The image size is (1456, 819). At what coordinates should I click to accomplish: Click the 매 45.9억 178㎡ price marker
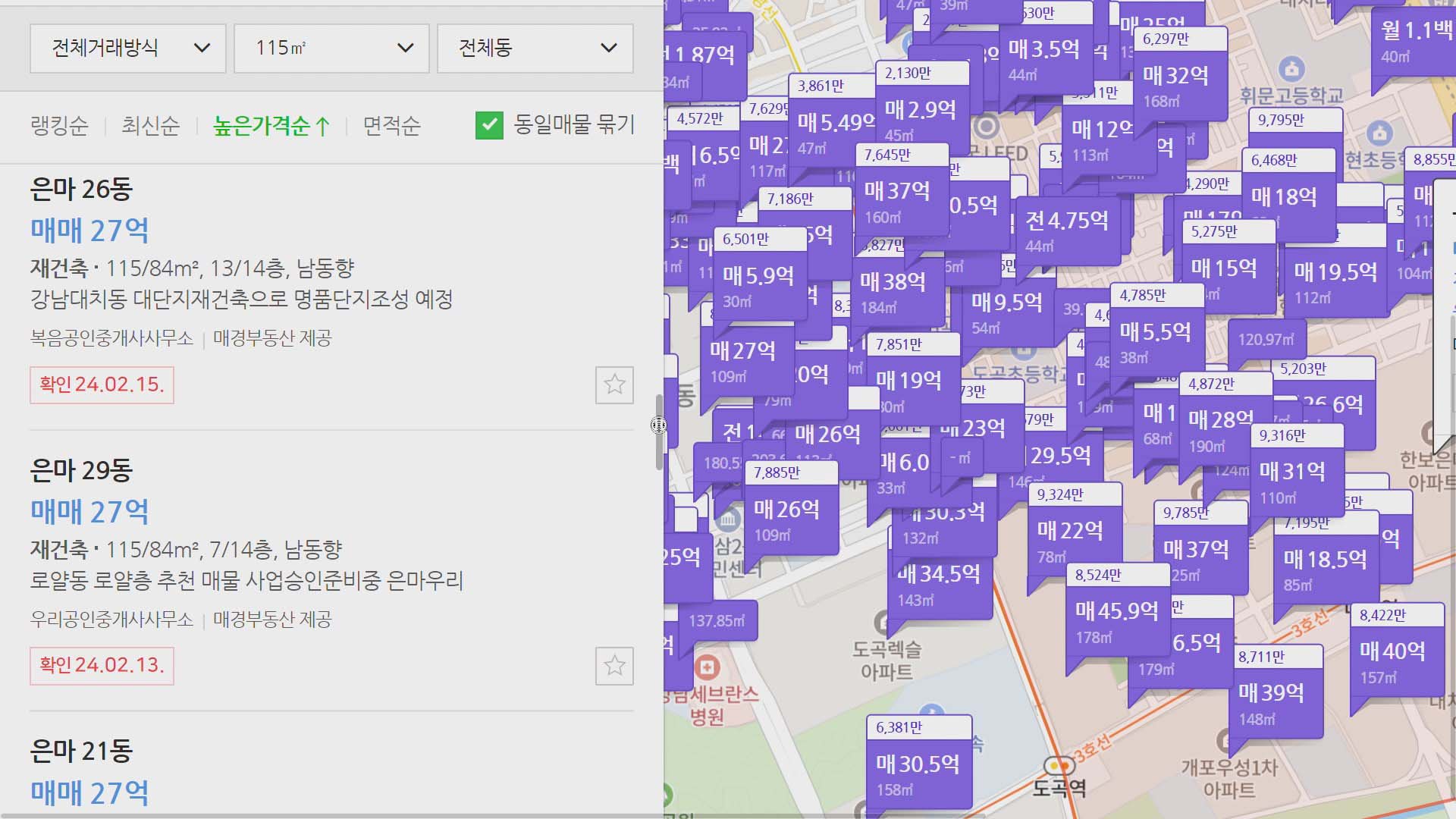point(1115,614)
